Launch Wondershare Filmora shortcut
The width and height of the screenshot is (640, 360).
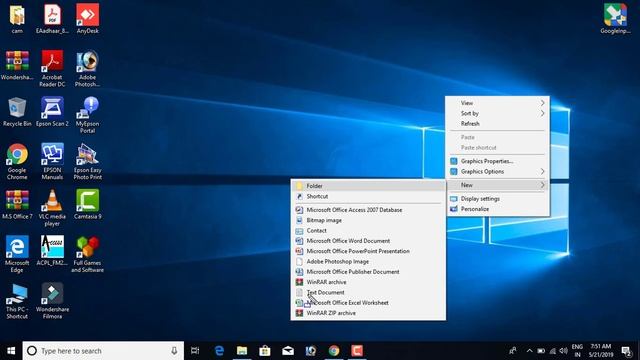(x=52, y=301)
